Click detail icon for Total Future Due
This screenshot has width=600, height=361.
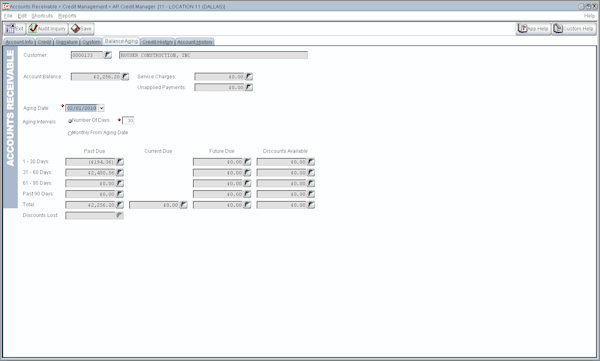click(248, 205)
